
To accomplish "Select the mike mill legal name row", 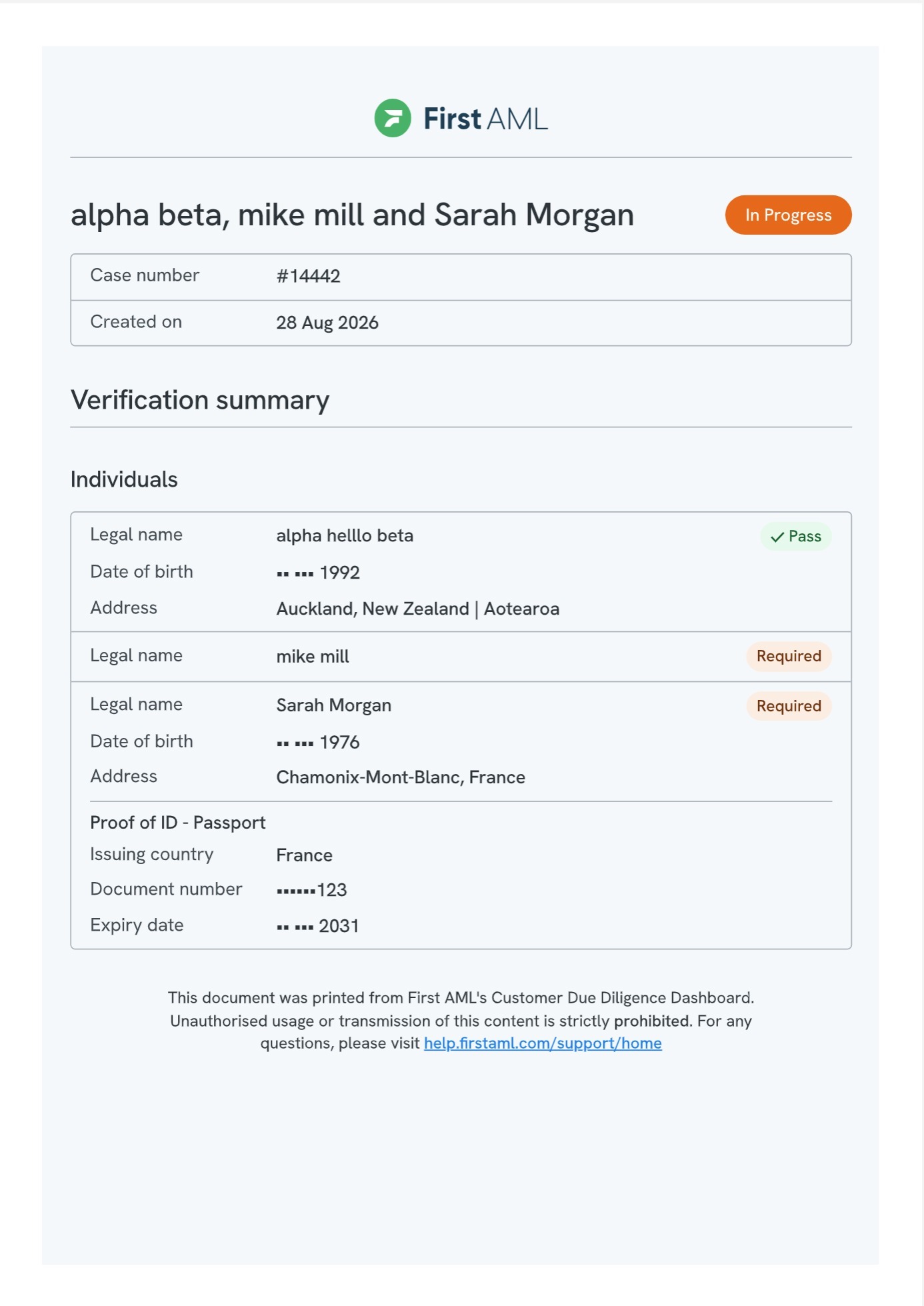I will click(461, 657).
